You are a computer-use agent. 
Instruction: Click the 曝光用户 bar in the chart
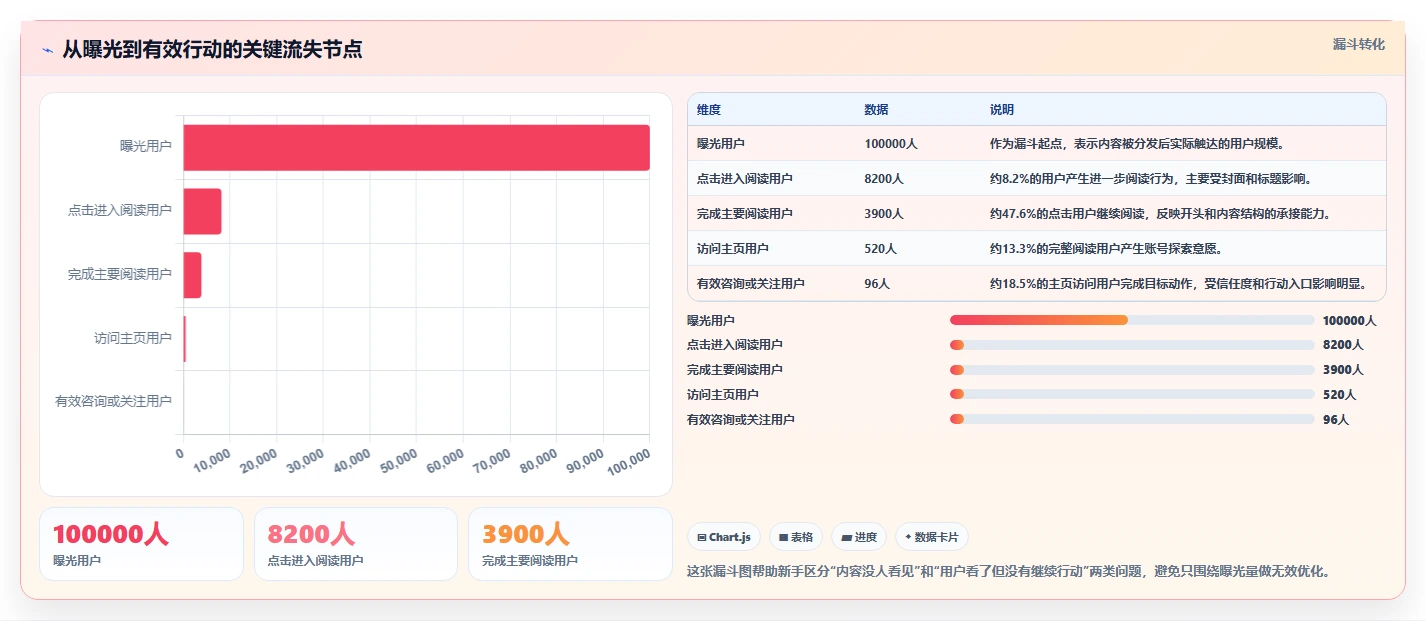click(x=416, y=147)
